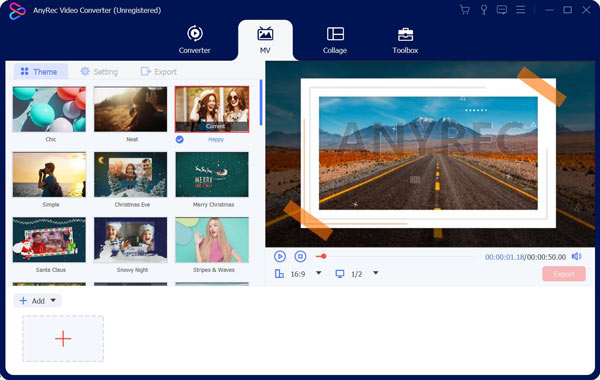Image resolution: width=600 pixels, height=380 pixels.
Task: Switch to the Setting sub-tab
Action: tap(99, 72)
